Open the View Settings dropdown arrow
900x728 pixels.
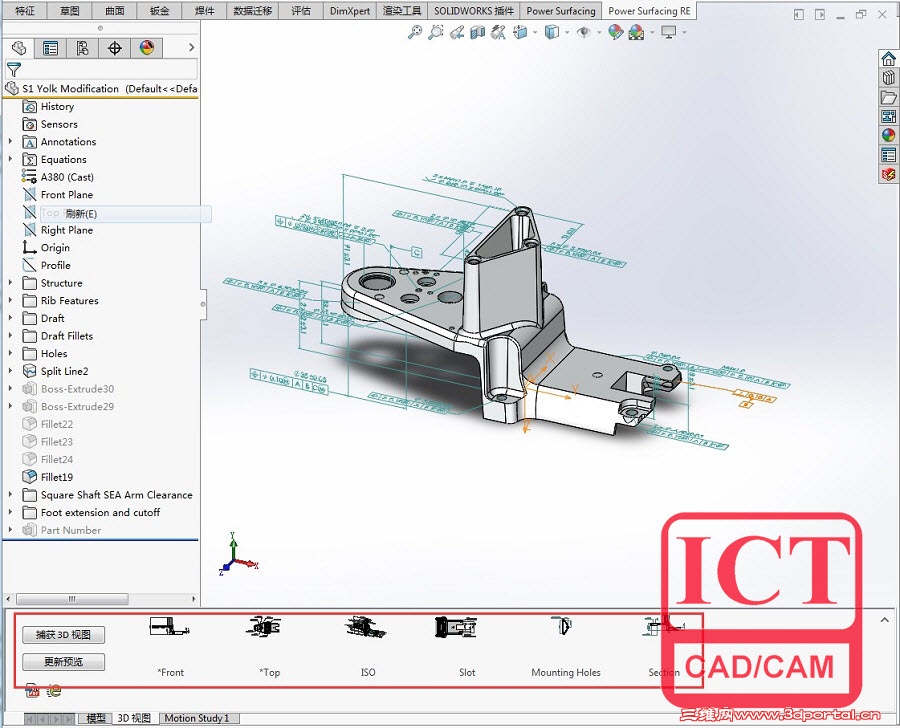[684, 32]
